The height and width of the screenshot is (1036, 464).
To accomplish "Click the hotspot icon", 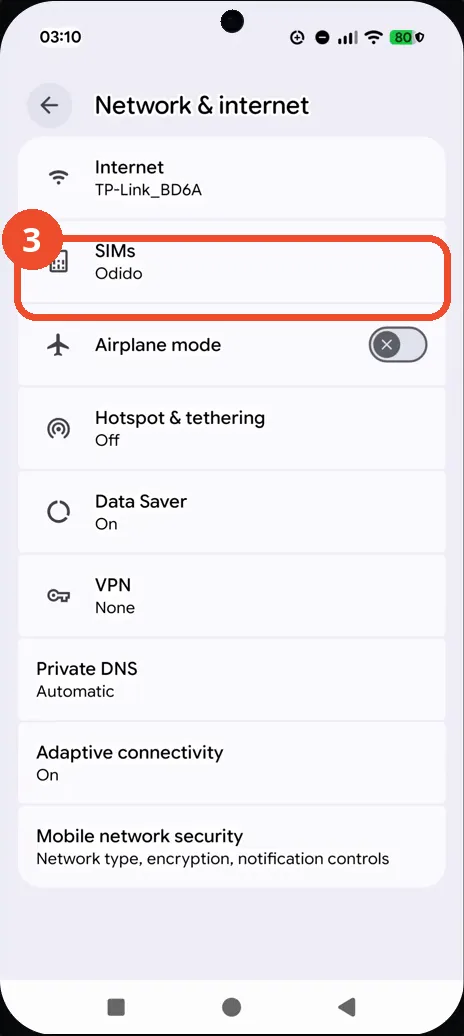I will point(59,429).
